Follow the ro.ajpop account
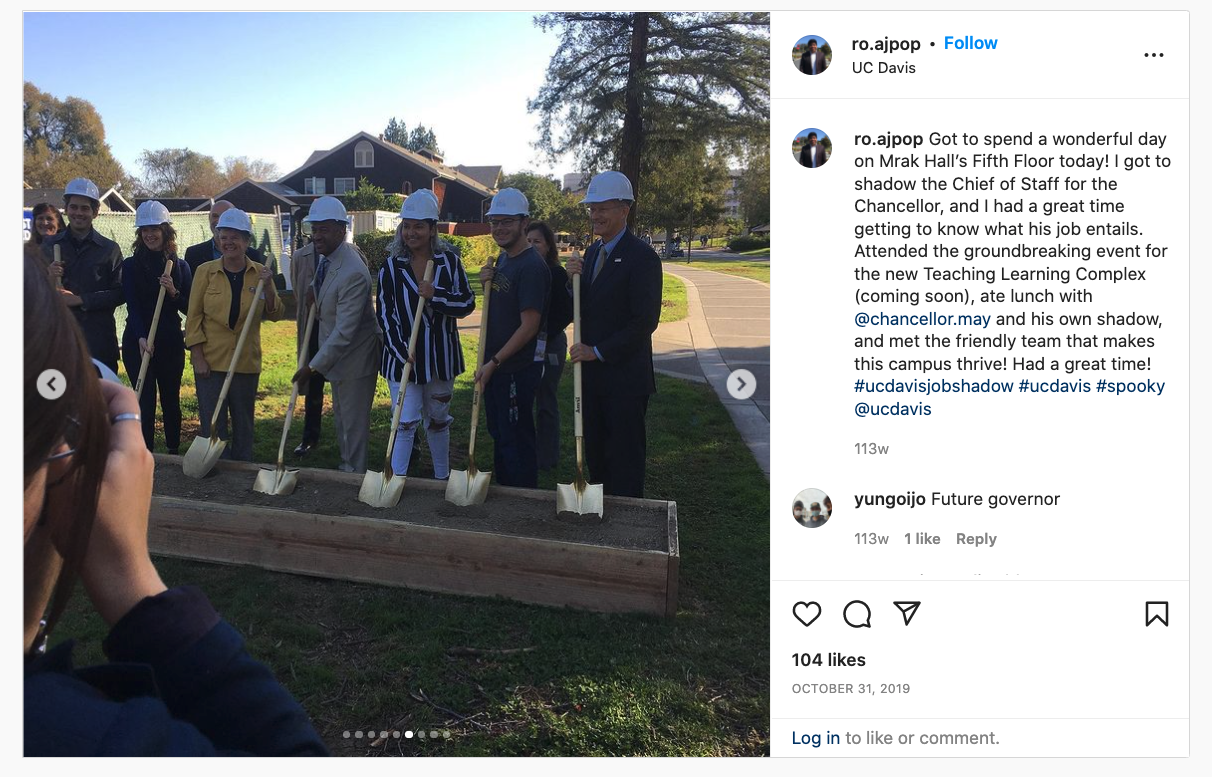Image resolution: width=1212 pixels, height=777 pixels. [971, 43]
